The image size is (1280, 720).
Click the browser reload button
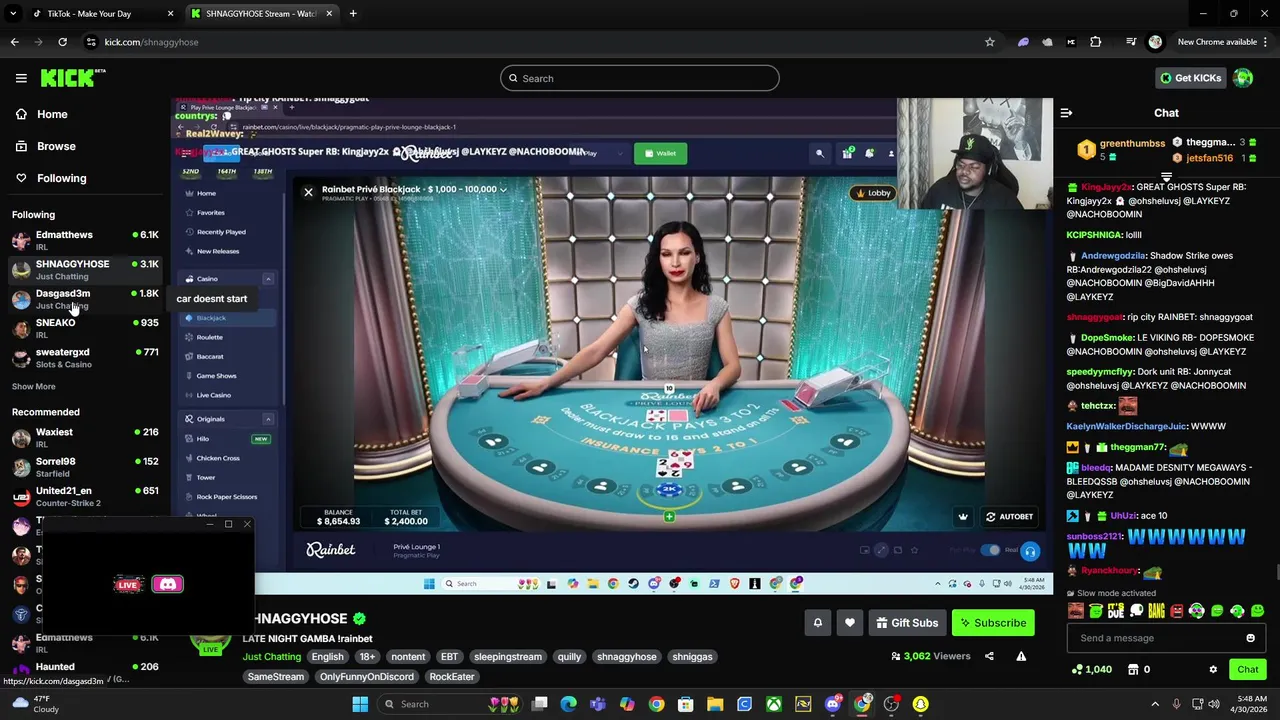point(62,42)
